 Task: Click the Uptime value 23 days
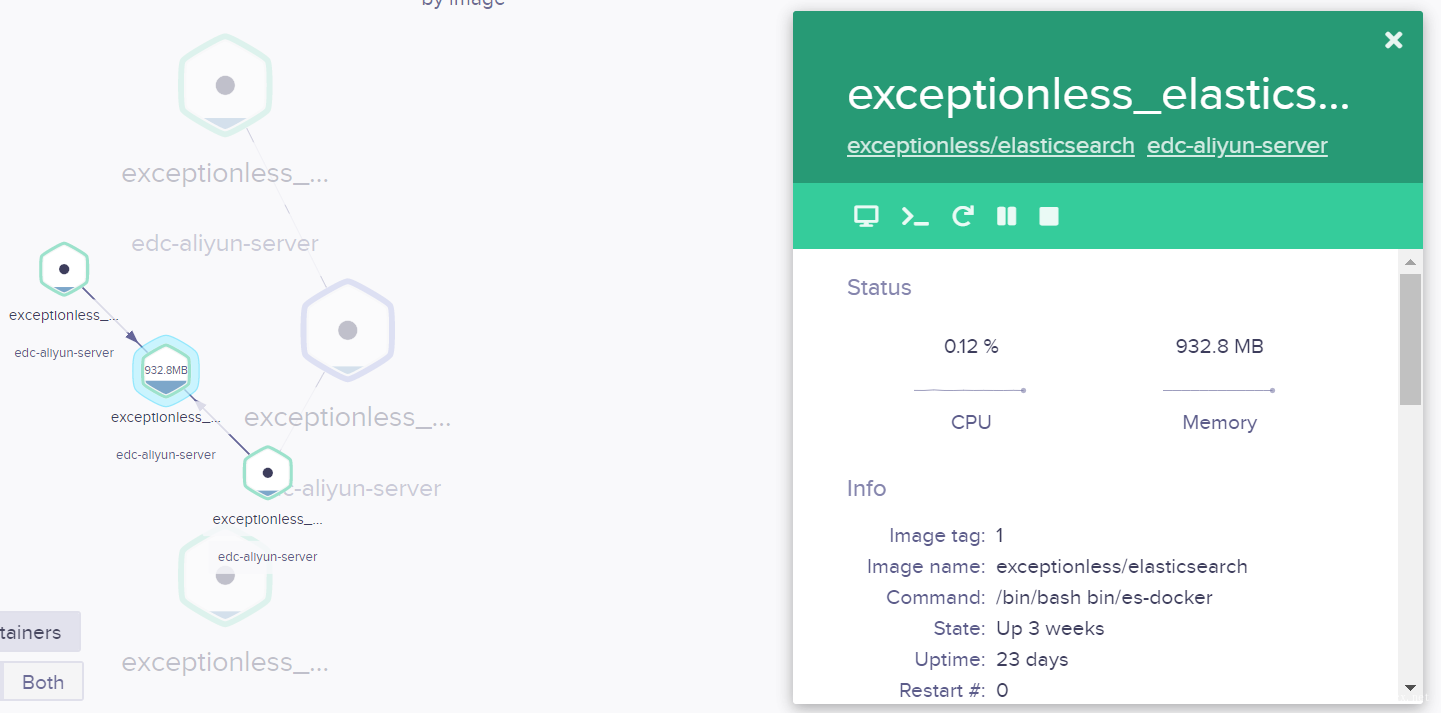tap(1032, 660)
